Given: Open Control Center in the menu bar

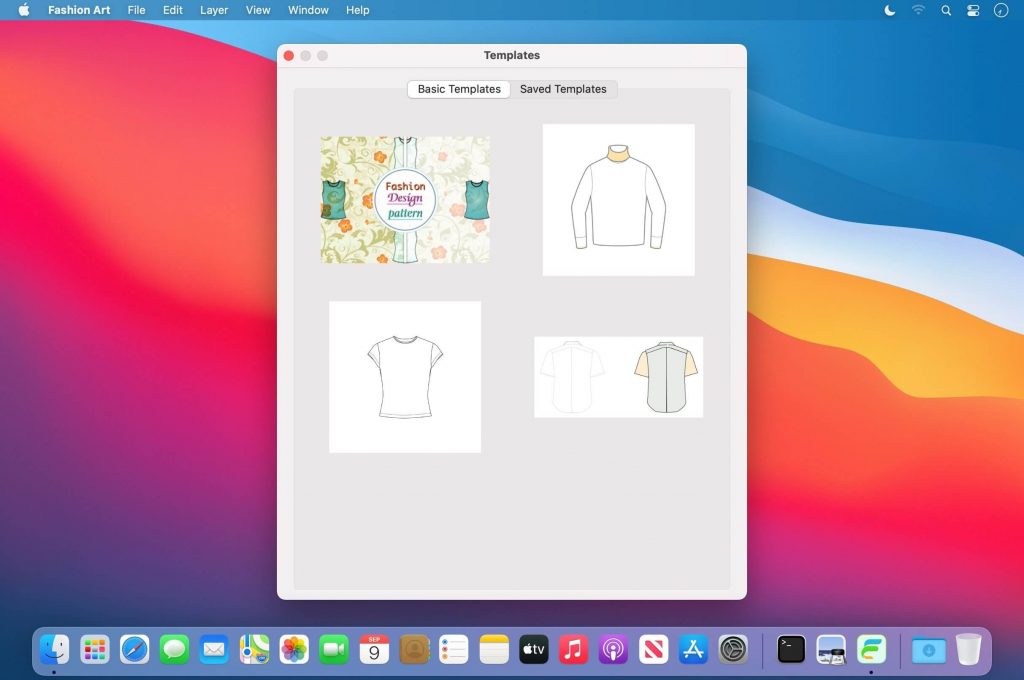Looking at the screenshot, I should point(973,10).
